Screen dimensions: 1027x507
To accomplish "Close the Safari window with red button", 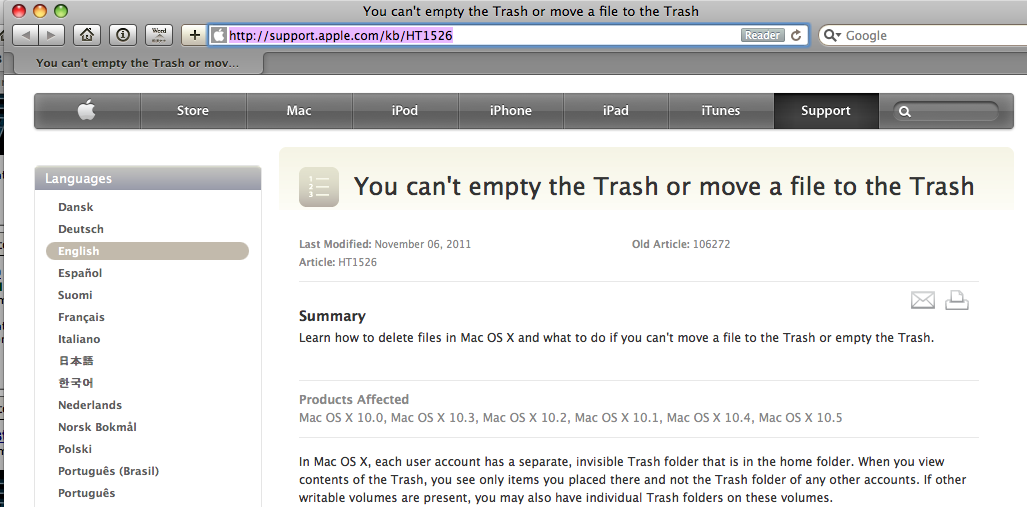I will click(x=20, y=11).
